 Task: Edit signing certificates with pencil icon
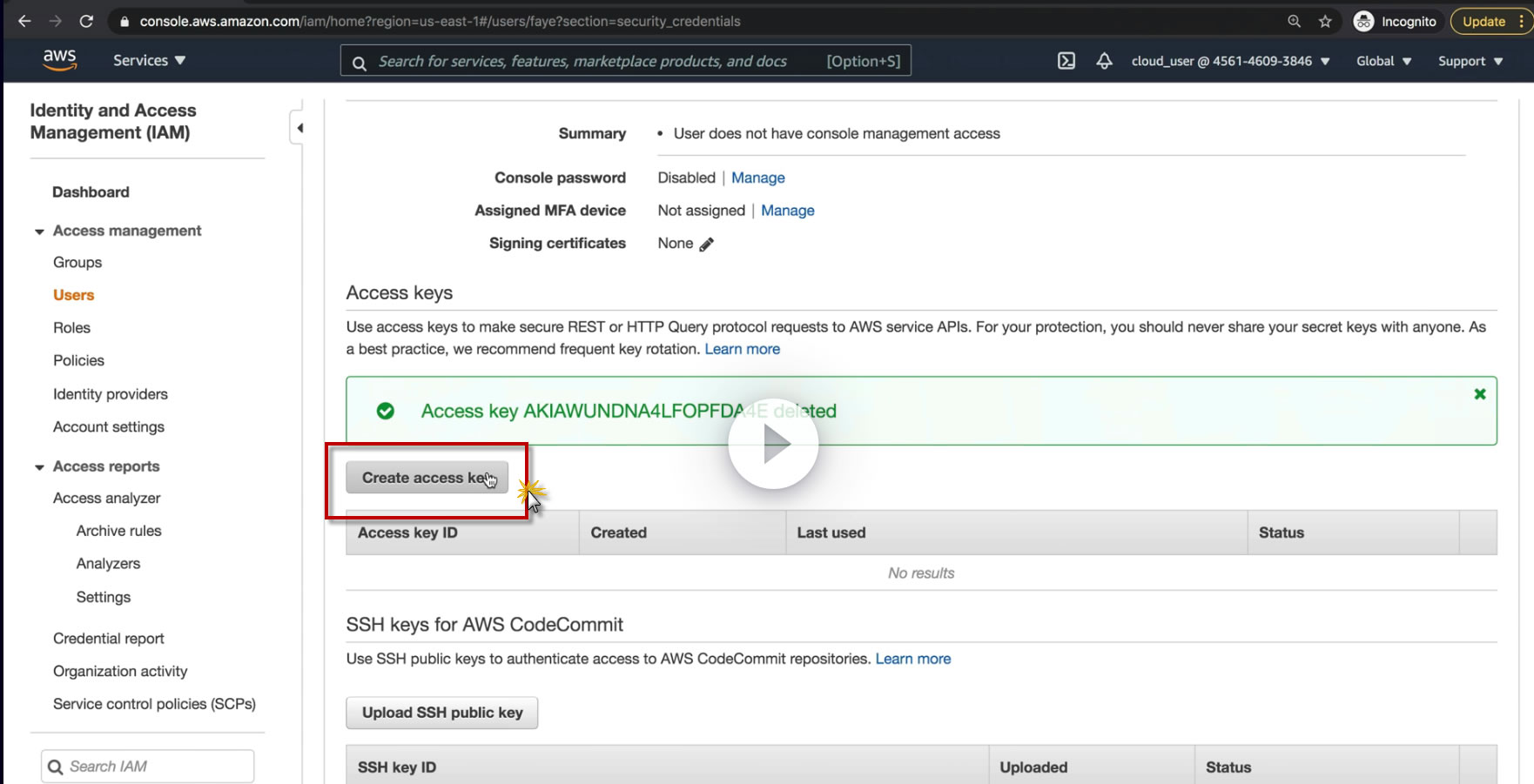[x=706, y=245]
